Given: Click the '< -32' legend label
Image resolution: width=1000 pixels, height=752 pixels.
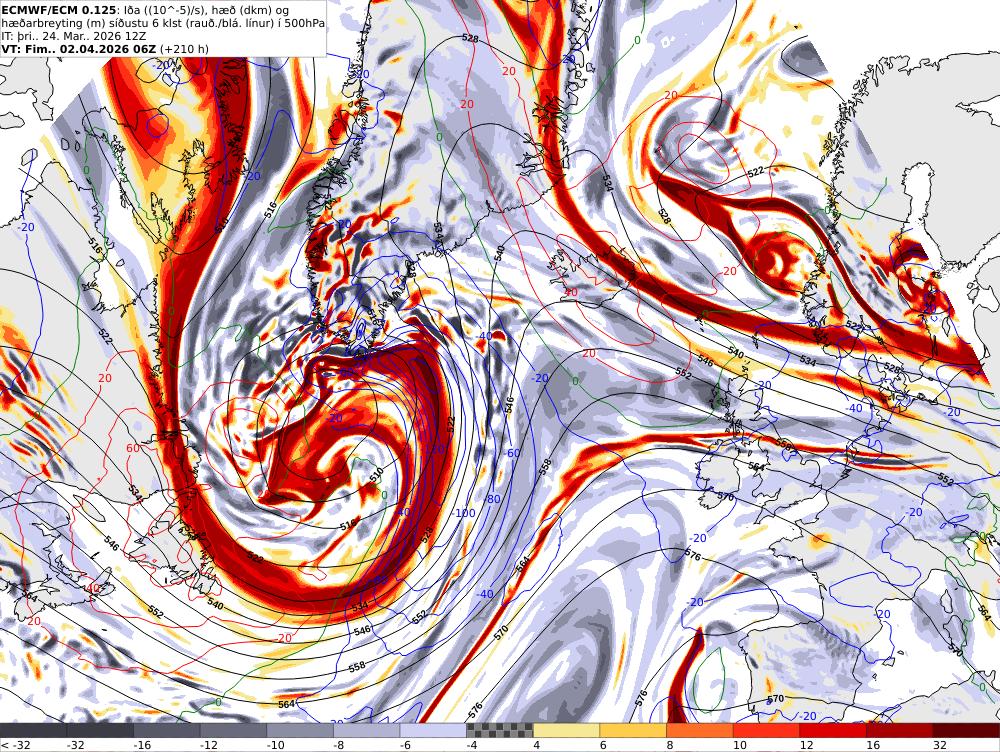Looking at the screenshot, I should point(15,745).
